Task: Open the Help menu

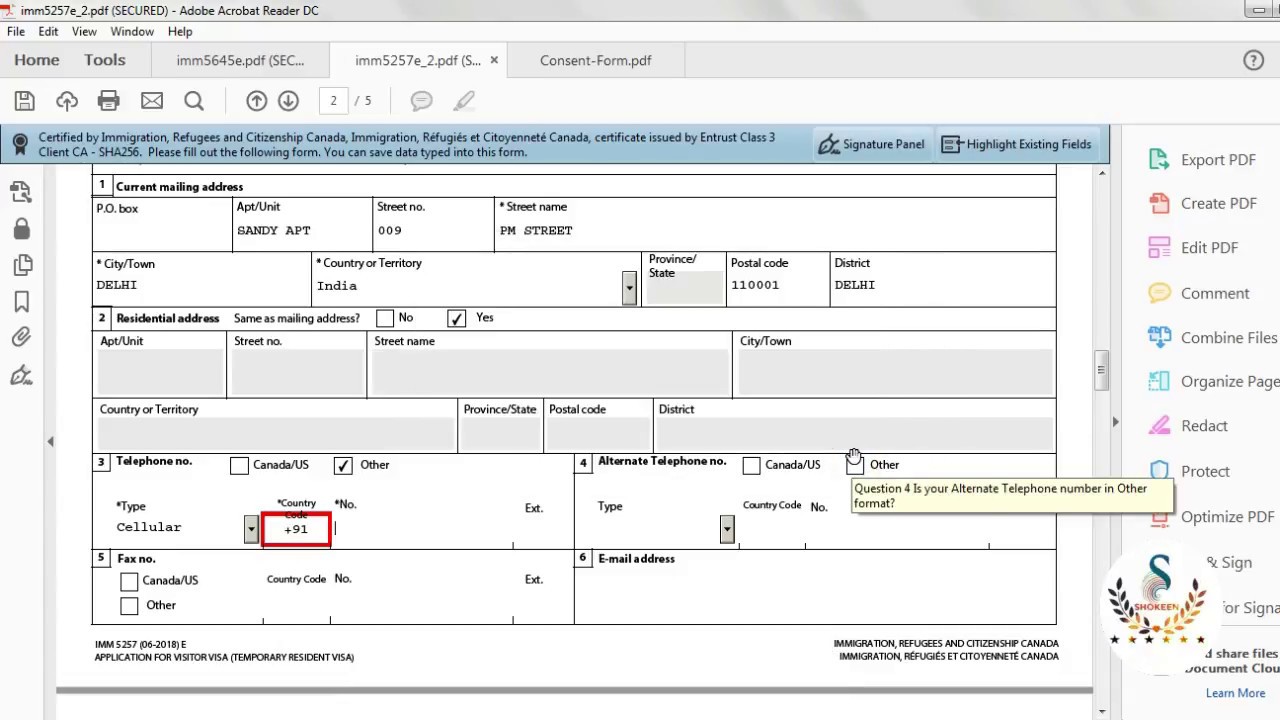Action: point(180,31)
